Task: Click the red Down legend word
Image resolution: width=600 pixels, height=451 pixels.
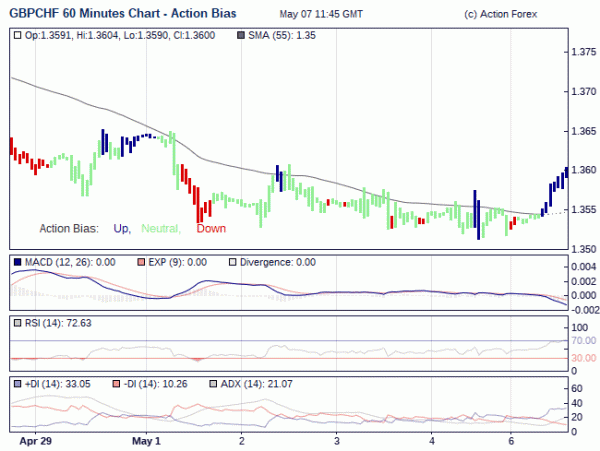Action: [x=211, y=229]
